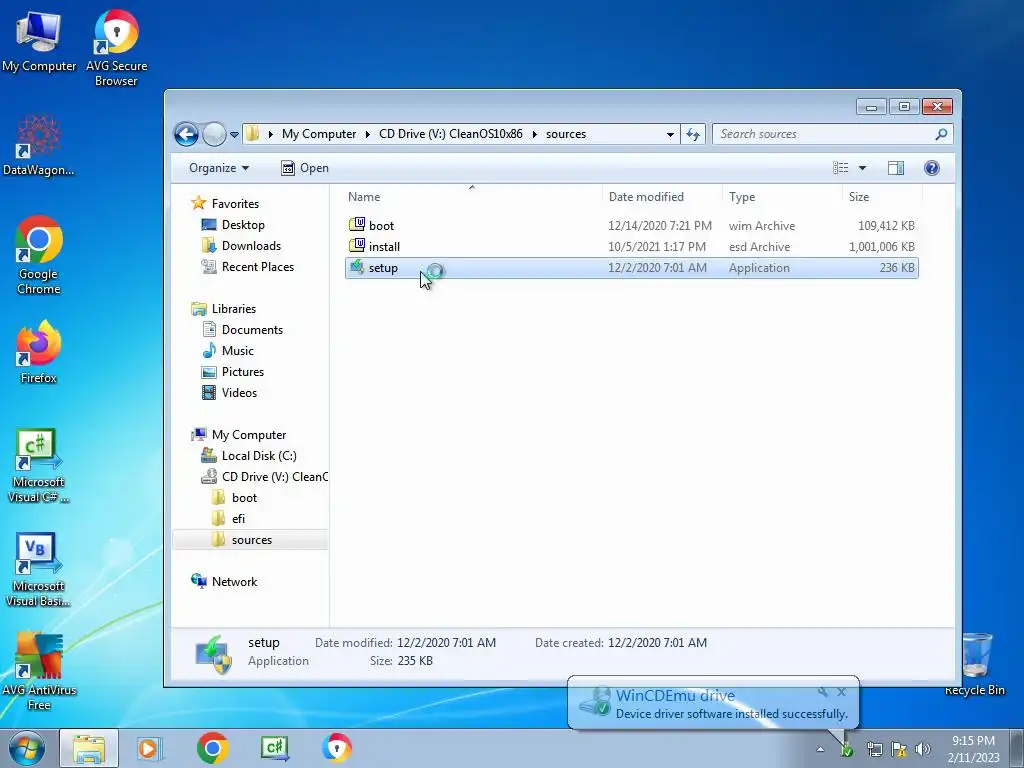This screenshot has height=768, width=1024.
Task: Change your view icon in toolbar
Action: [840, 168]
